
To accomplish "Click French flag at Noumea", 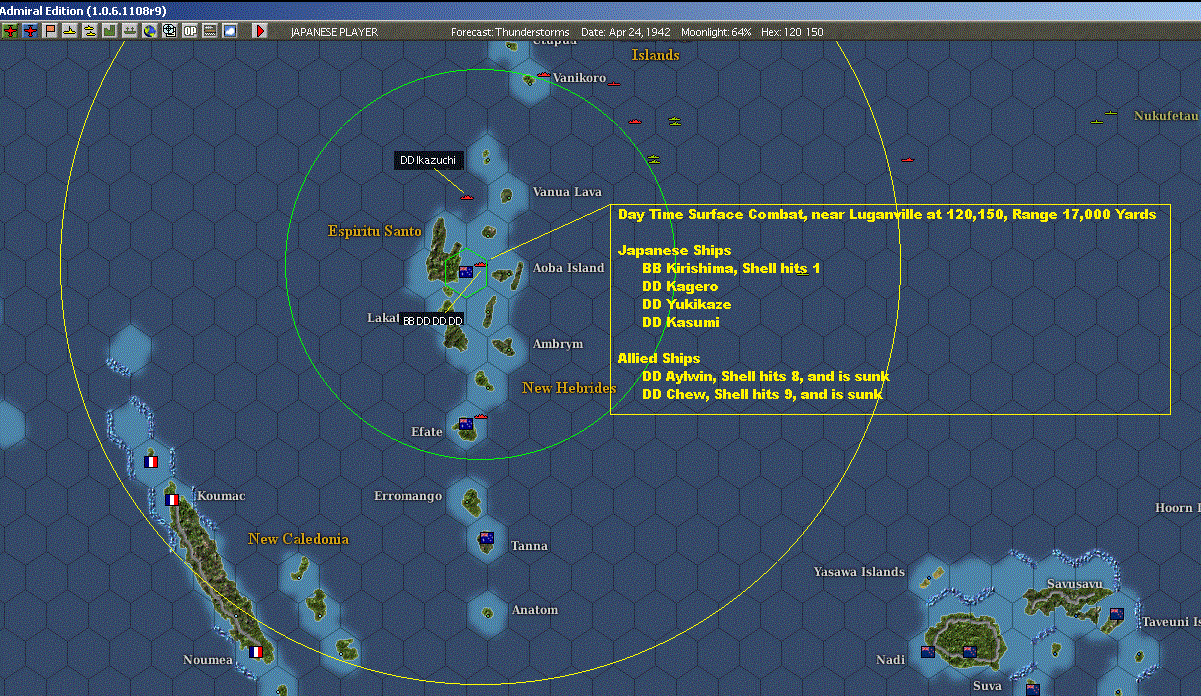I will [255, 652].
